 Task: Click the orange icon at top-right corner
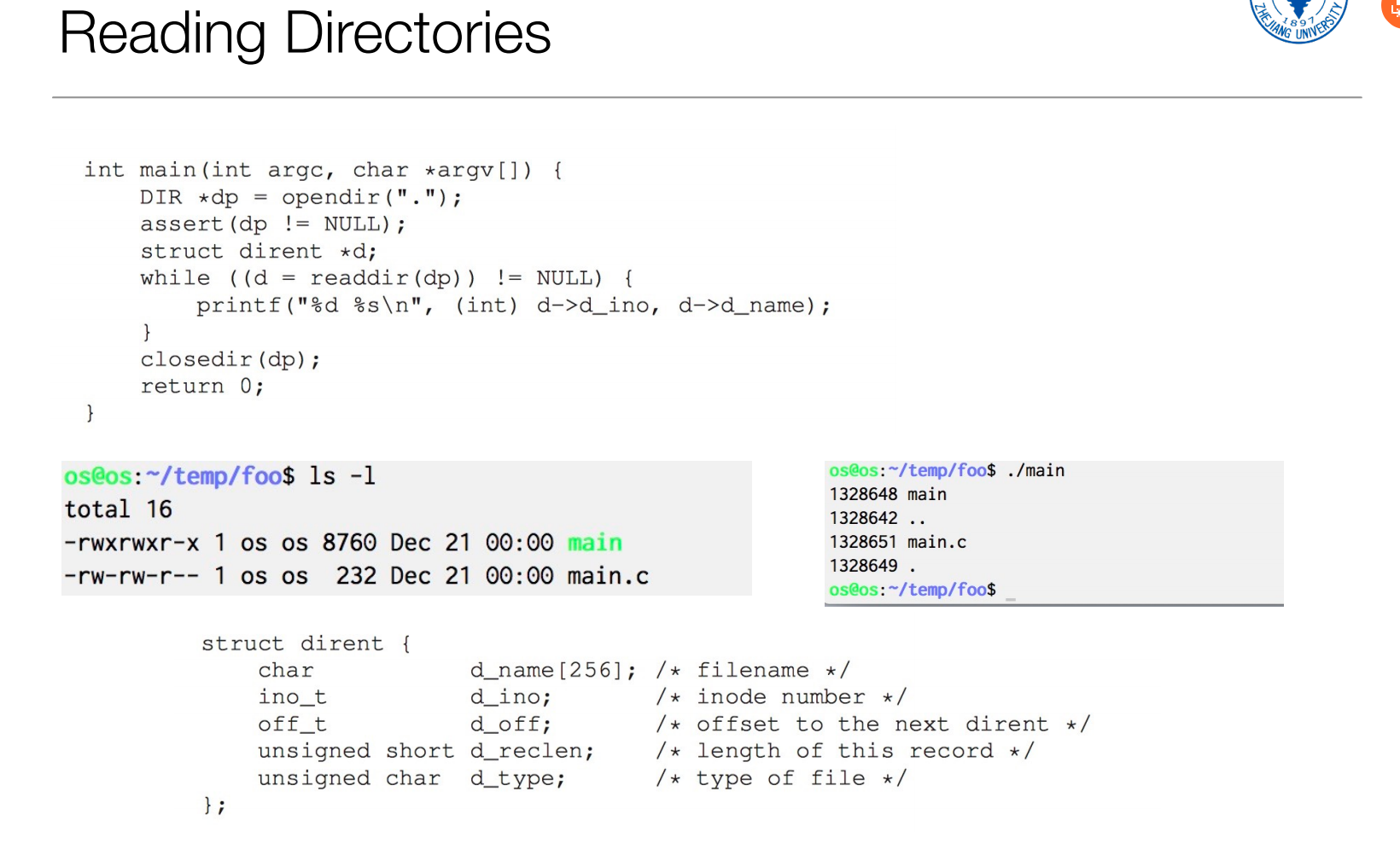pos(1391,12)
